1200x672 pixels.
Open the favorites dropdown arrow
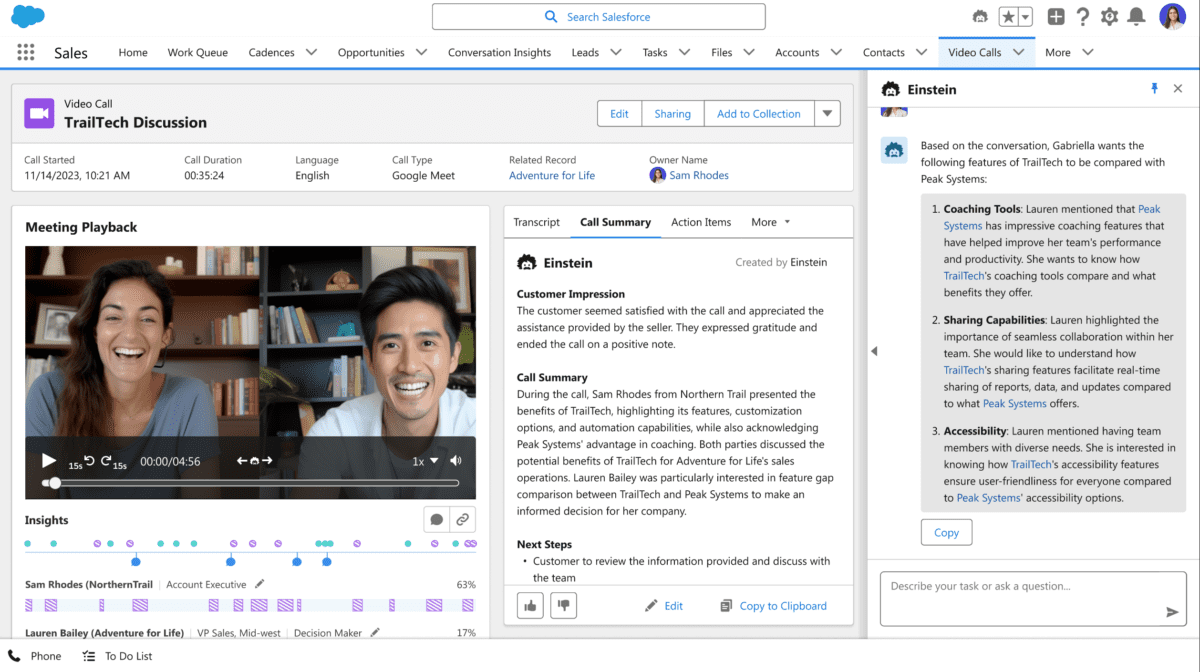[1023, 16]
